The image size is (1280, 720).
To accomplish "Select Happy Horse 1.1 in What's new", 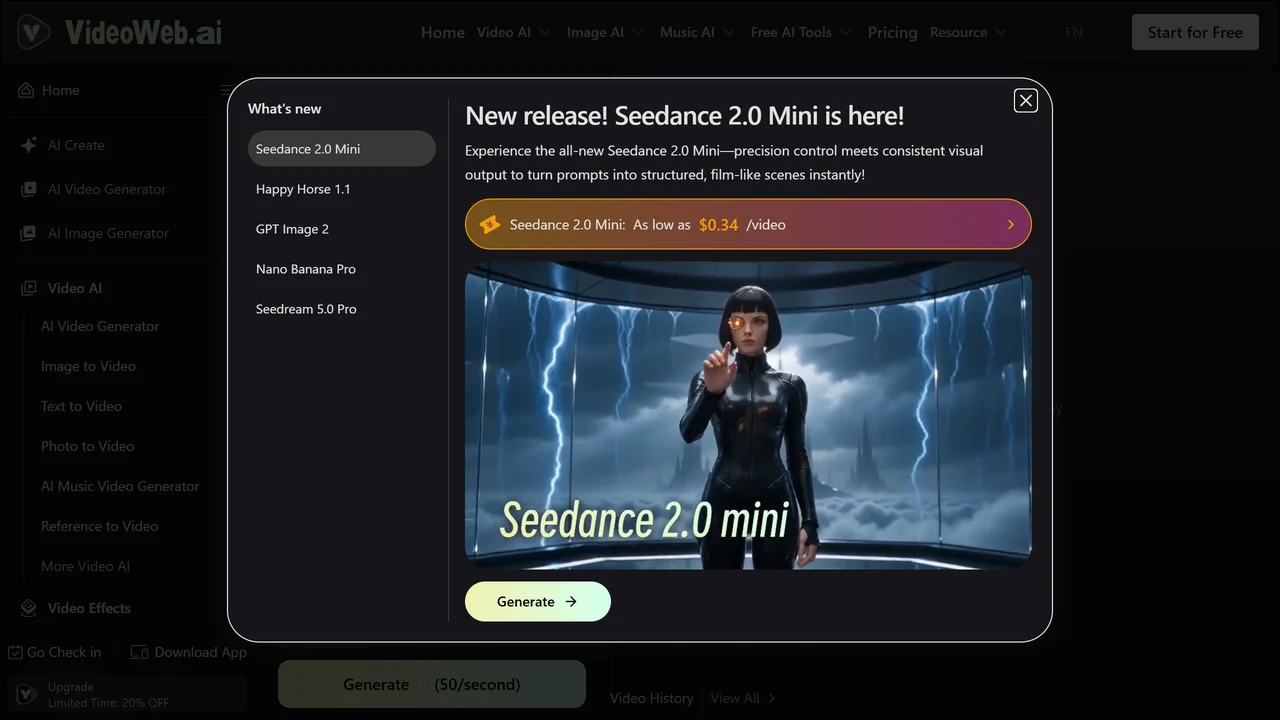I will click(x=342, y=189).
